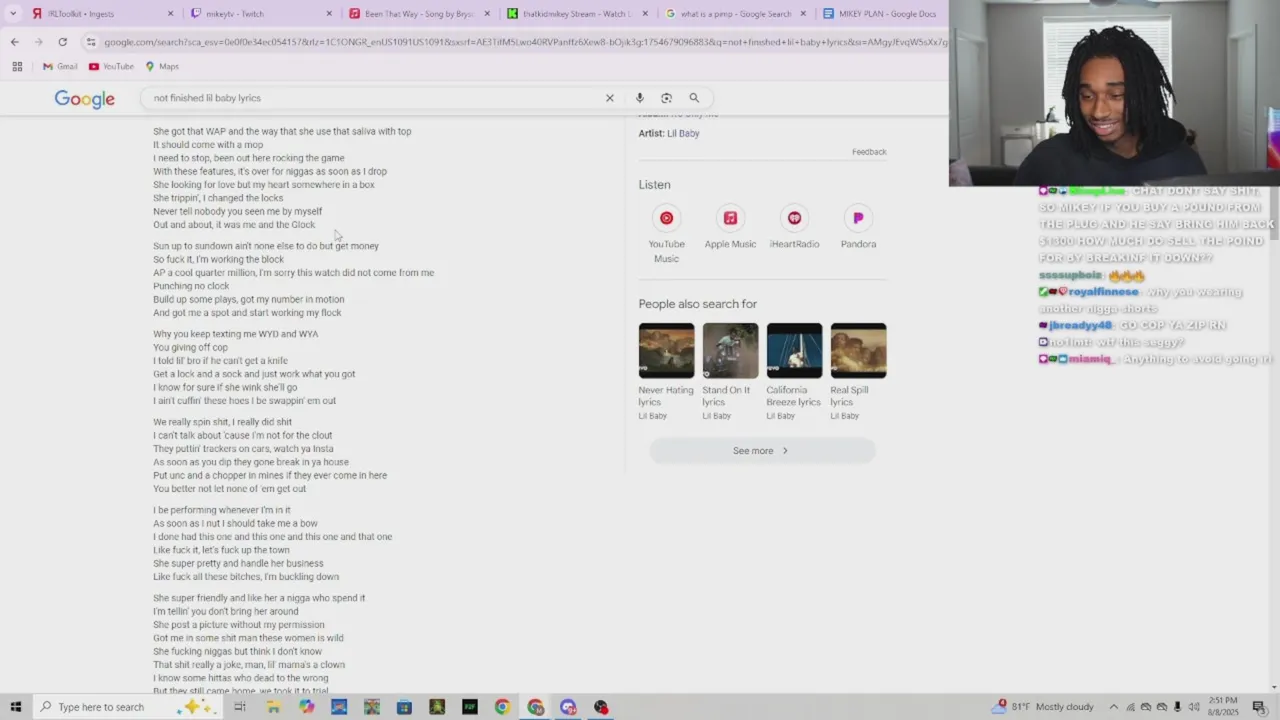Image resolution: width=1280 pixels, height=720 pixels.
Task: Click the Feedback link
Action: 869,152
